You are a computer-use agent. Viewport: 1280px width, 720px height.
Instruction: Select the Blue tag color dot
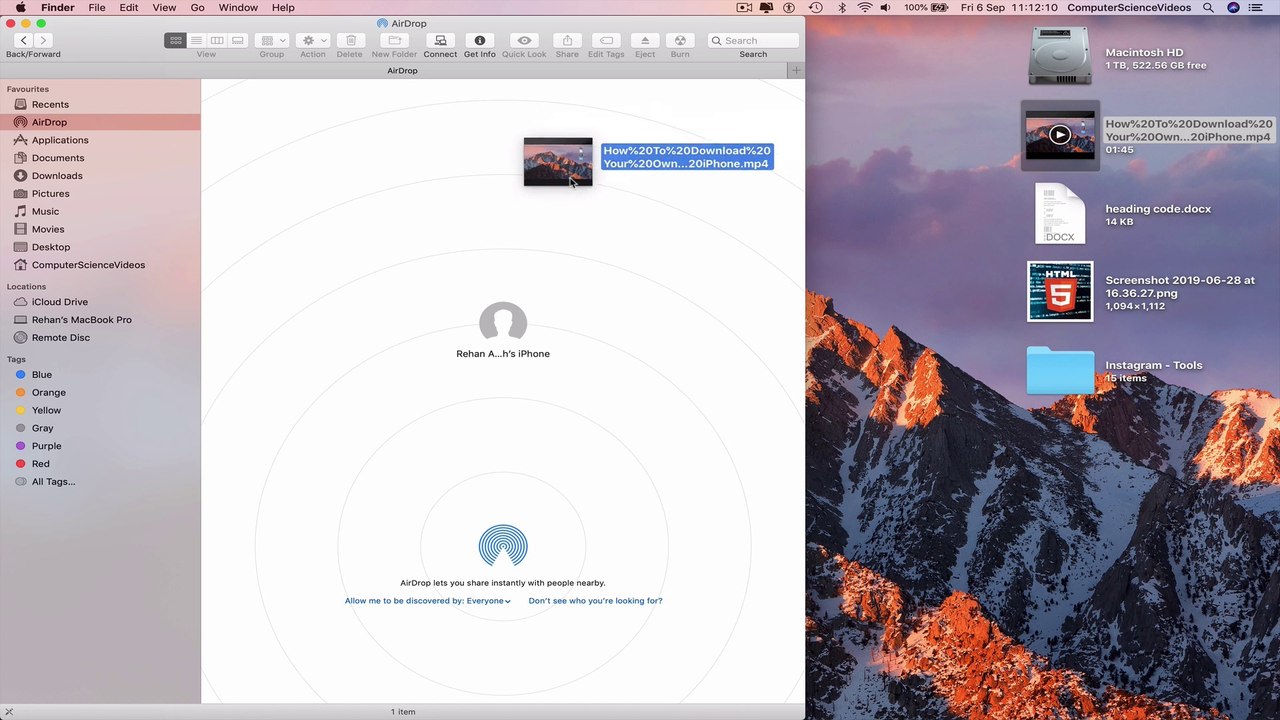pos(21,375)
